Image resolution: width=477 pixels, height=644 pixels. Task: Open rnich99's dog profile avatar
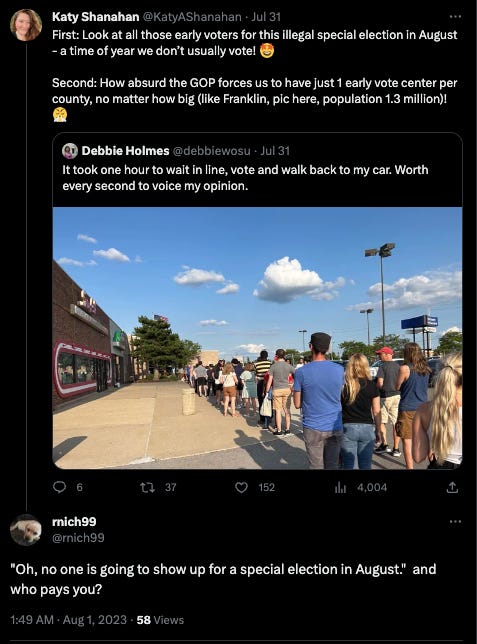[x=26, y=530]
